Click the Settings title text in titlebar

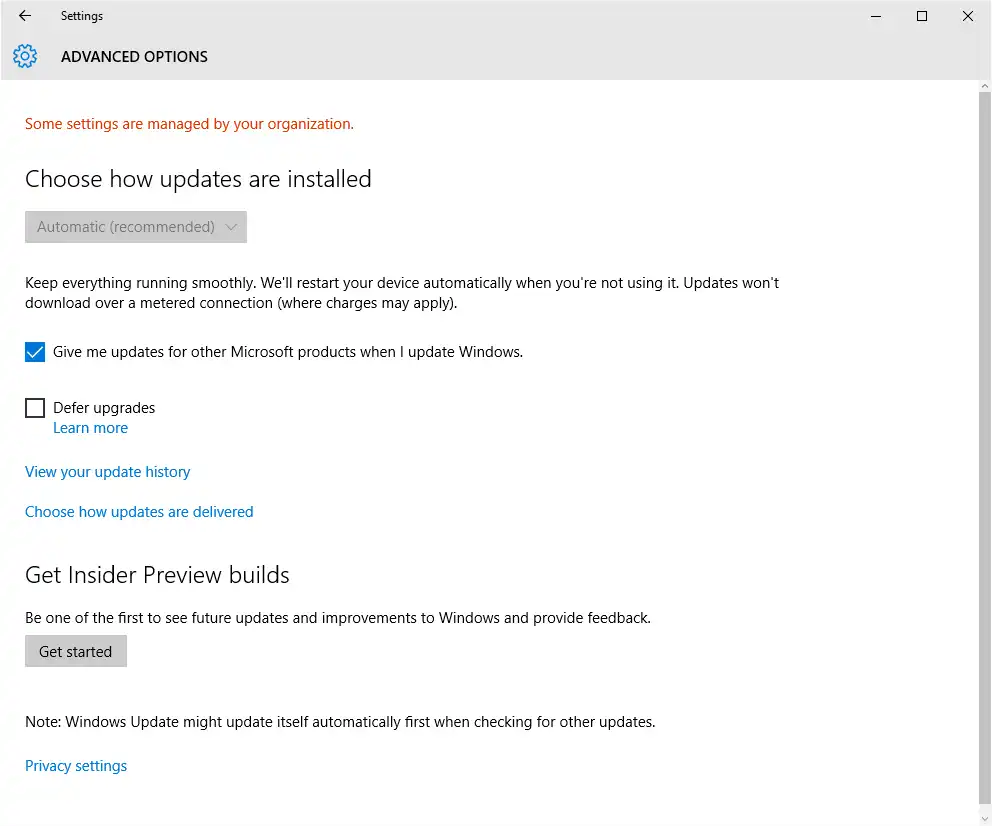(x=82, y=16)
